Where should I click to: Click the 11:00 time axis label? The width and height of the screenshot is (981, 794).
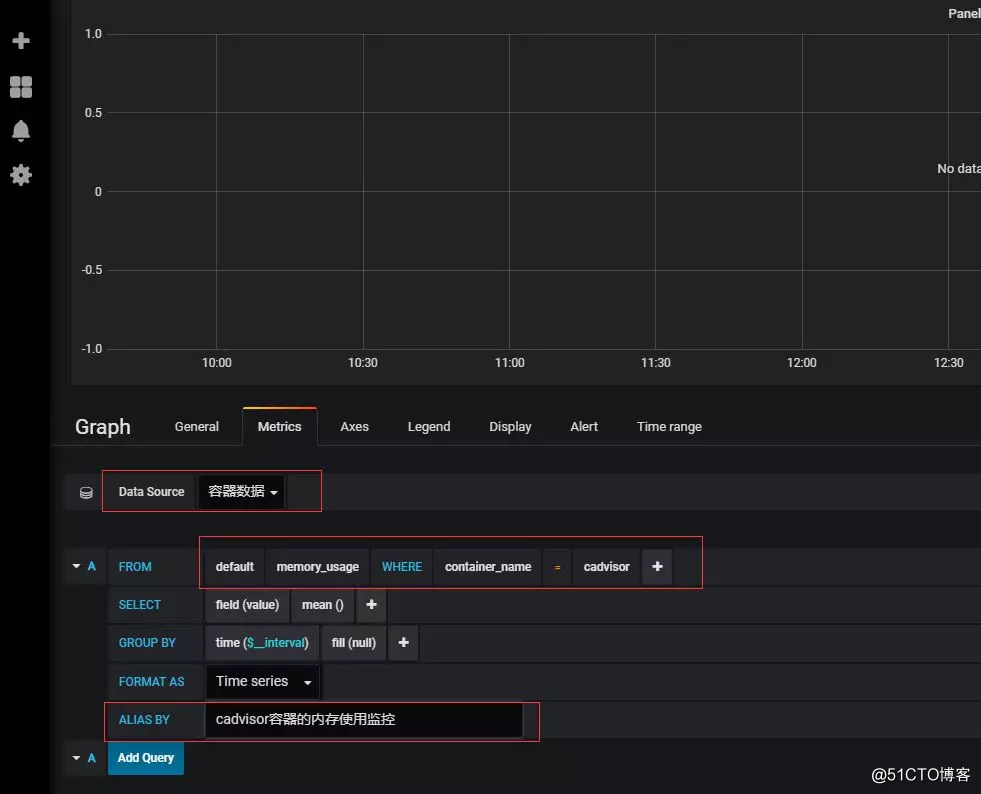click(x=509, y=363)
